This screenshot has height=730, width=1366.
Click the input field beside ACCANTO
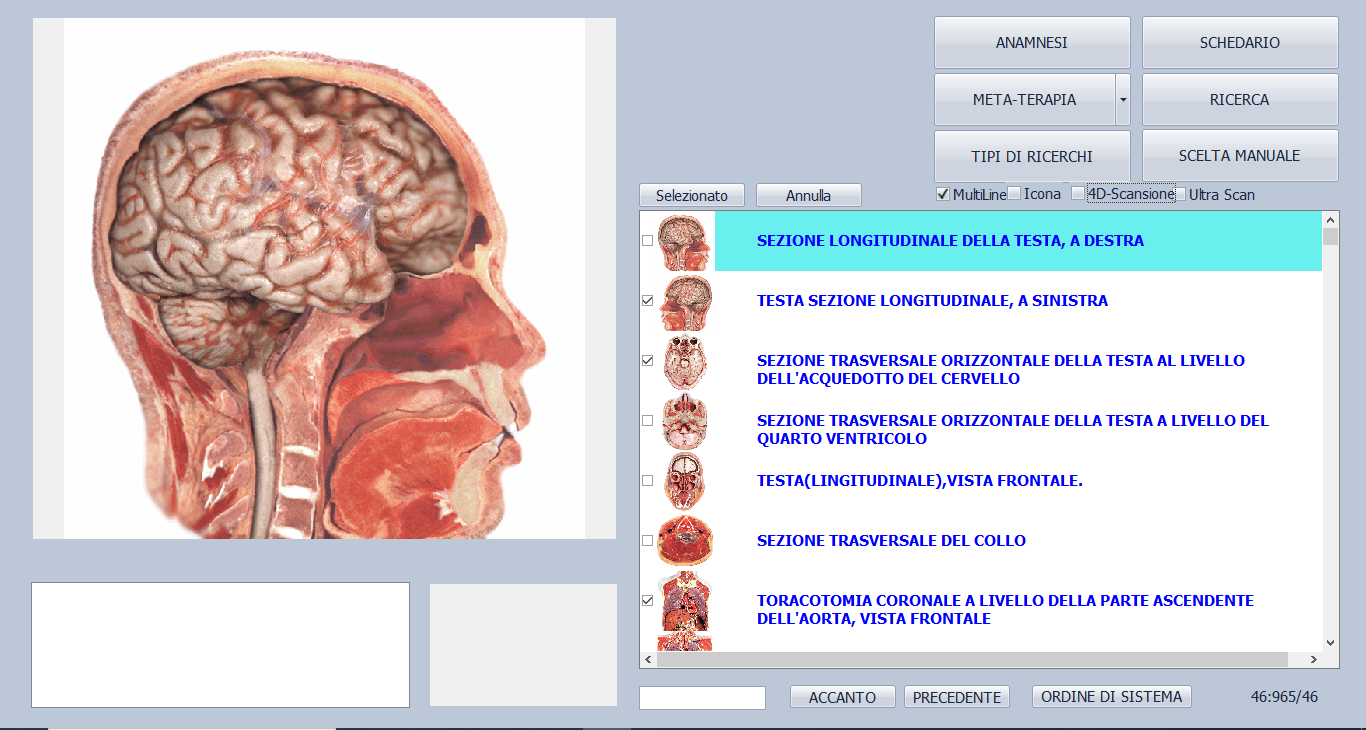702,698
